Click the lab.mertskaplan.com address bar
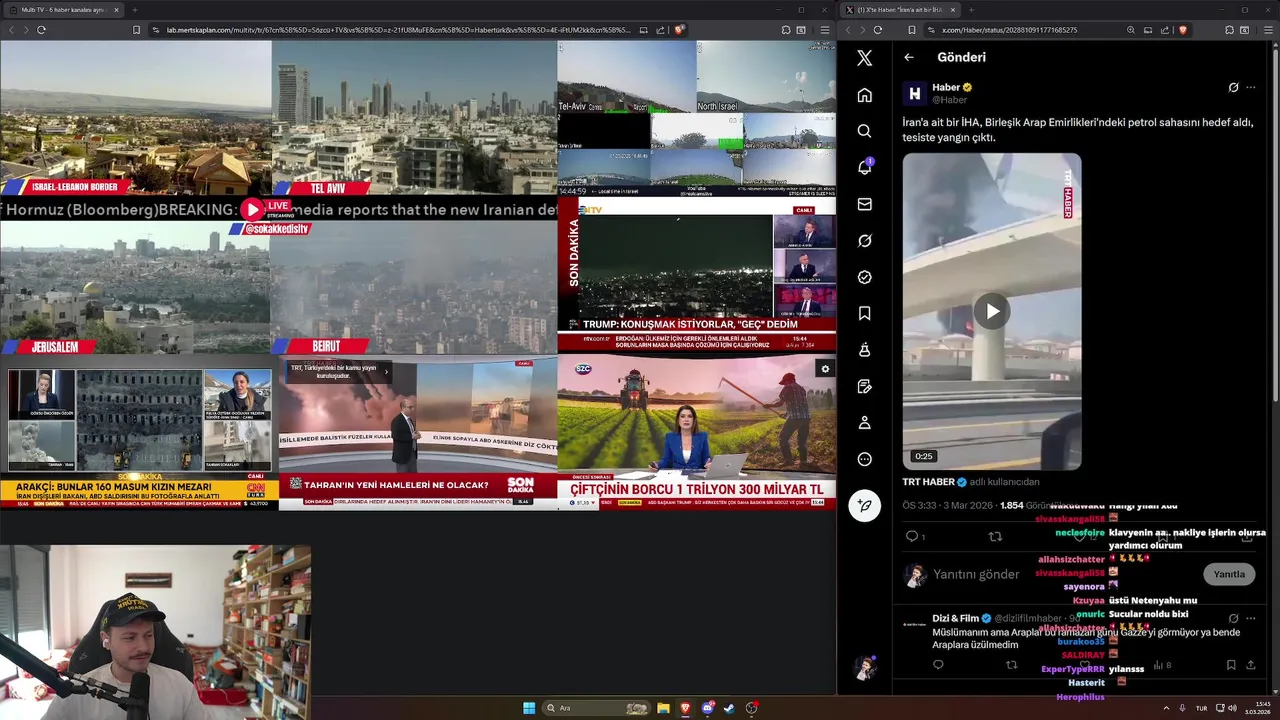The width and height of the screenshot is (1280, 720). coord(398,30)
